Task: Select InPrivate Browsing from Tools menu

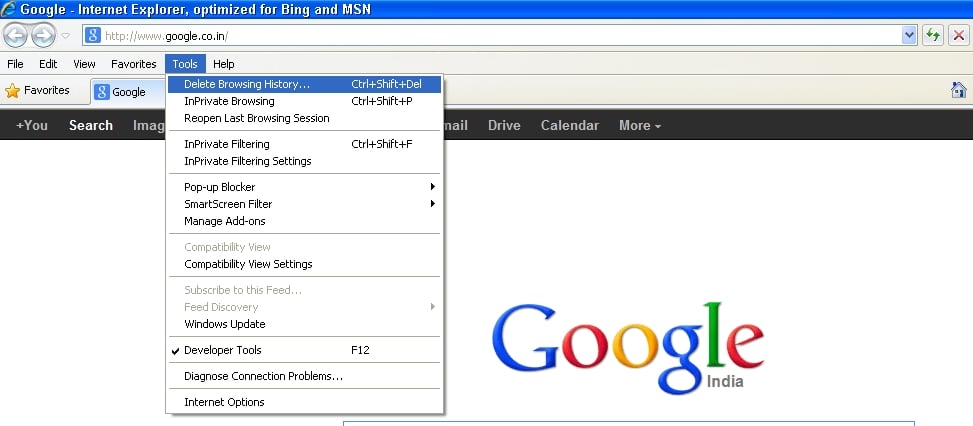Action: click(304, 101)
